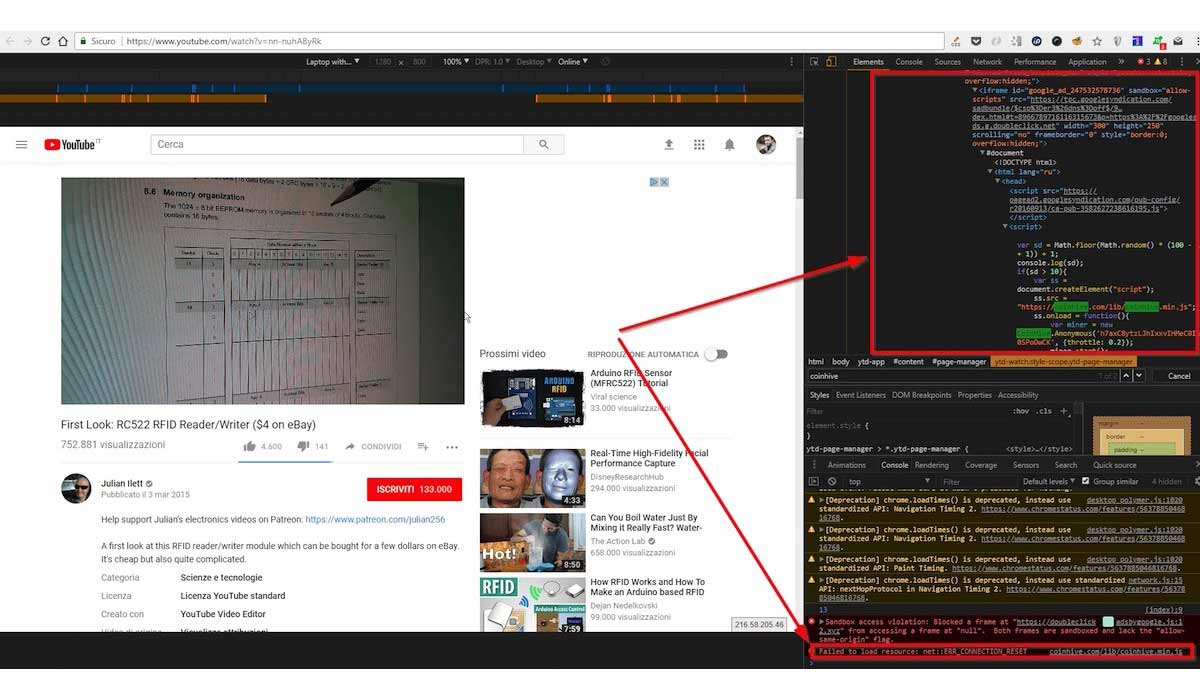Toggle Group similar checkbox in console
1200x700 pixels.
pyautogui.click(x=1085, y=482)
